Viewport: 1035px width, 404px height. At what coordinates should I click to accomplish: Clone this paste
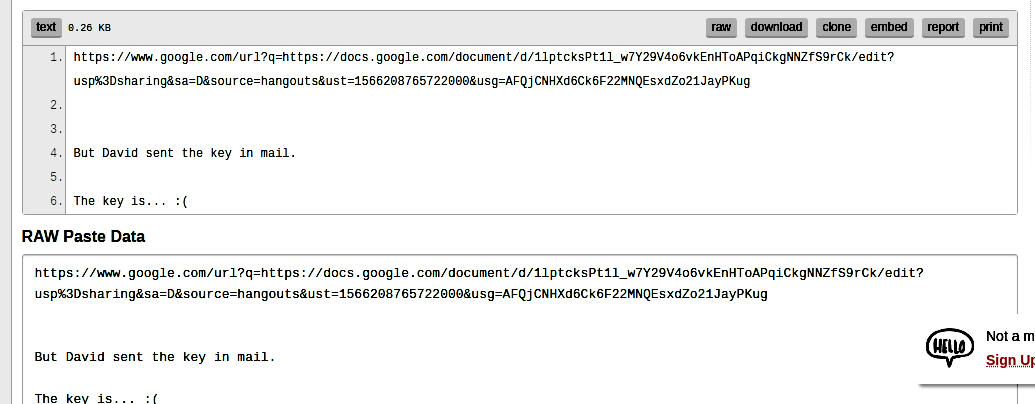point(836,27)
